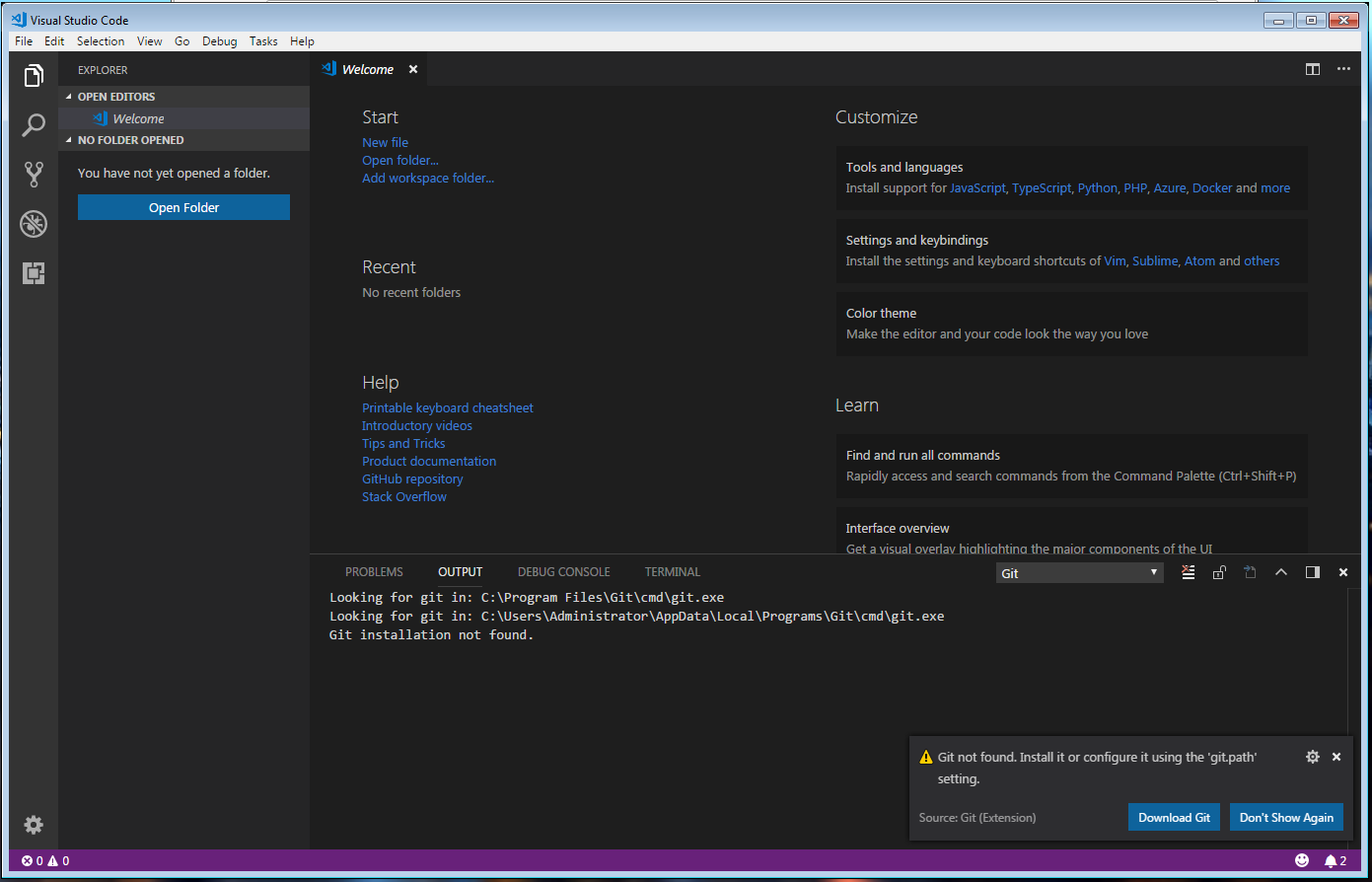Move the panel to the right side
Screen dimensions: 1372x882
pos(1312,572)
